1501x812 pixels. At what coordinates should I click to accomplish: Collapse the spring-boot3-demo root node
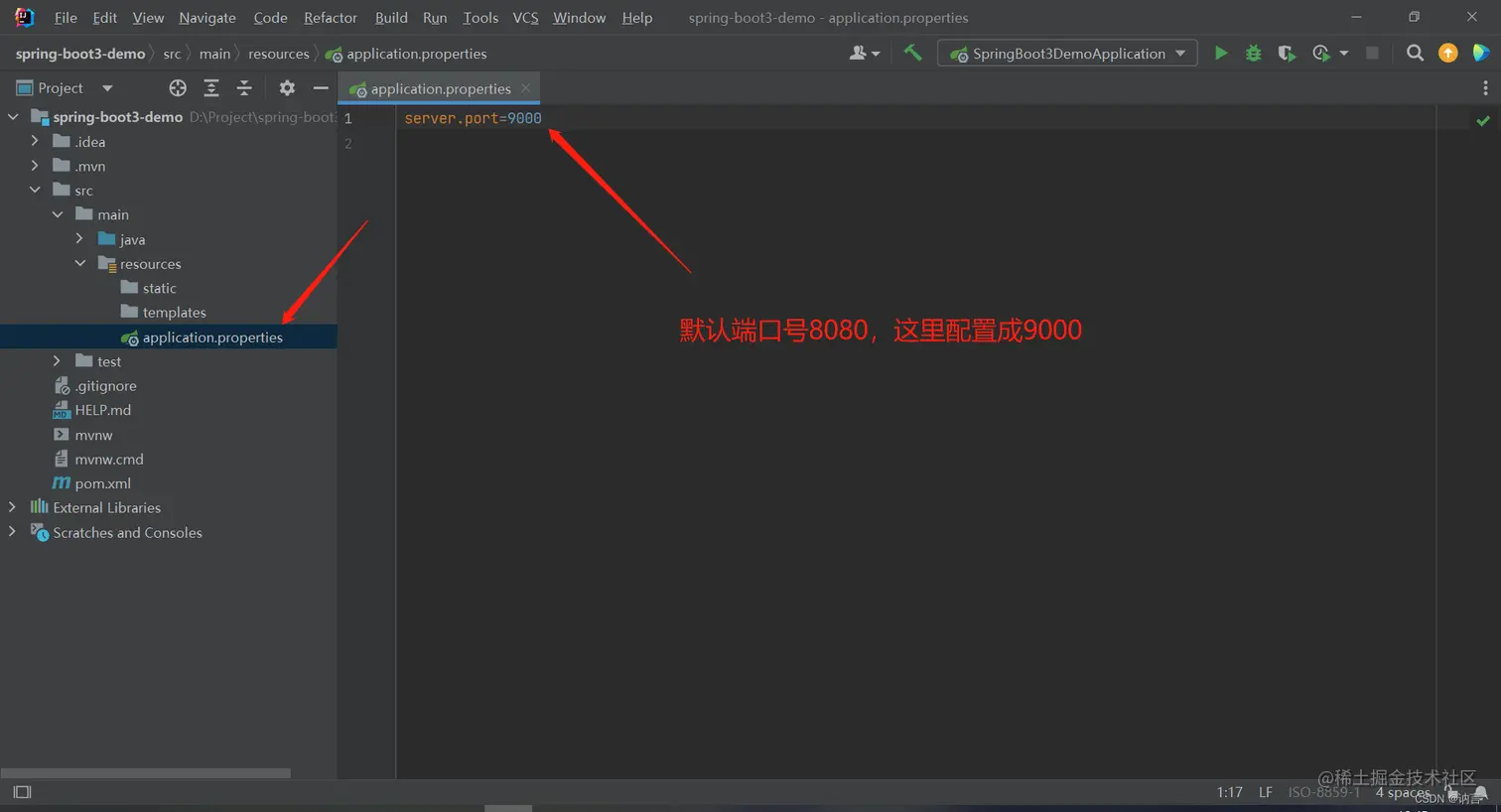coord(13,117)
